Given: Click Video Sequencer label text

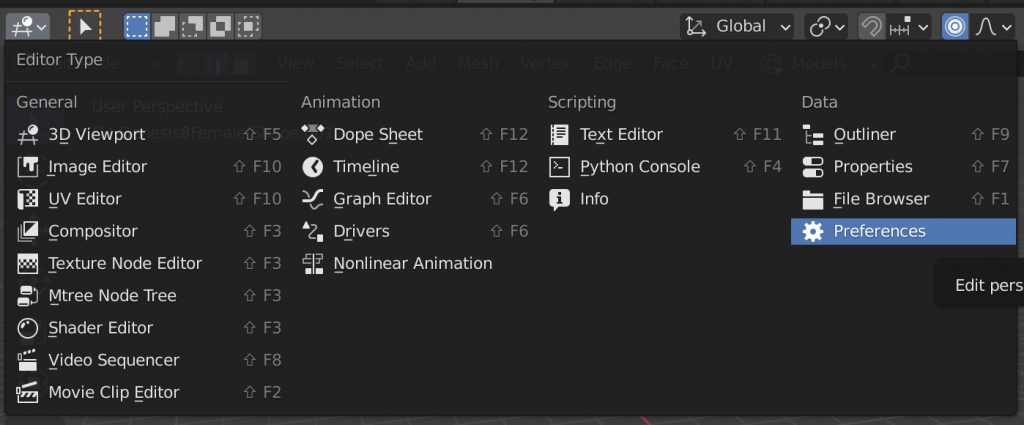Looking at the screenshot, I should pos(114,360).
